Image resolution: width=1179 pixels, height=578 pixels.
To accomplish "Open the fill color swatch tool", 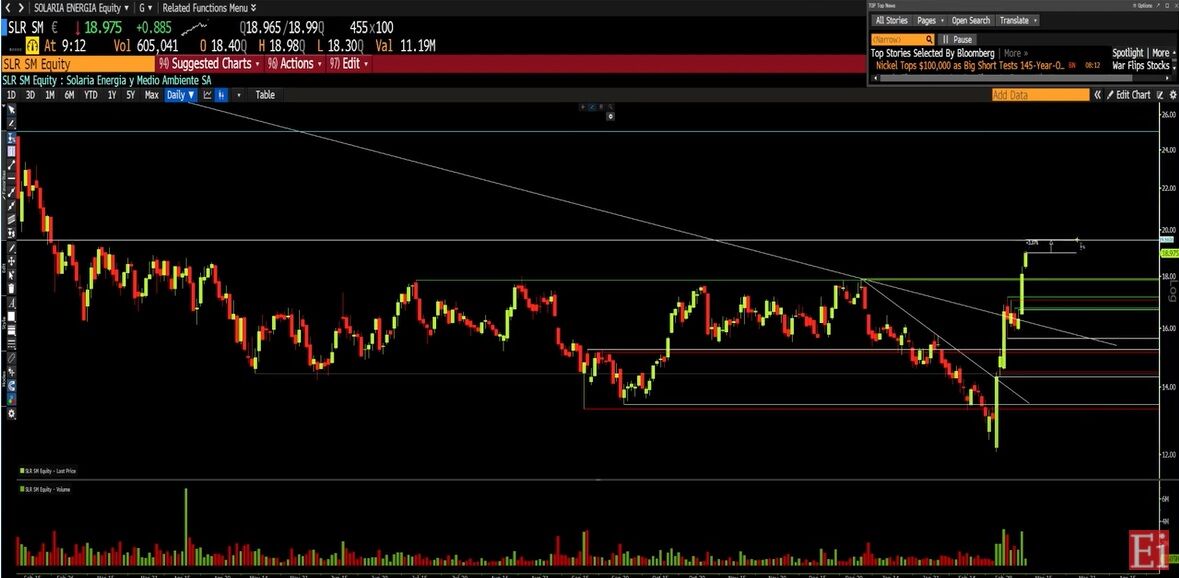I will tap(11, 316).
